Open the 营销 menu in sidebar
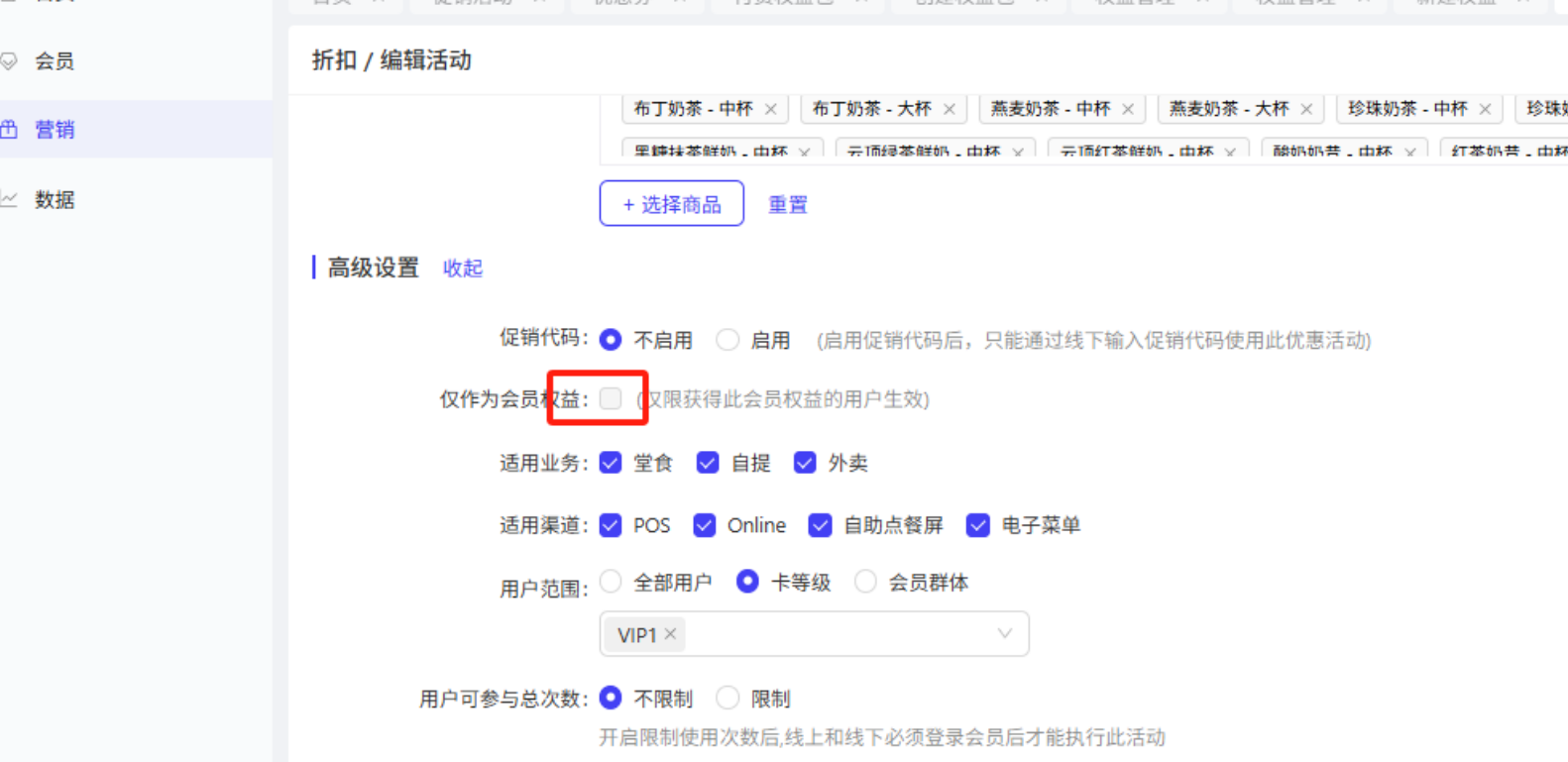Viewport: 1568px width, 762px height. click(55, 130)
